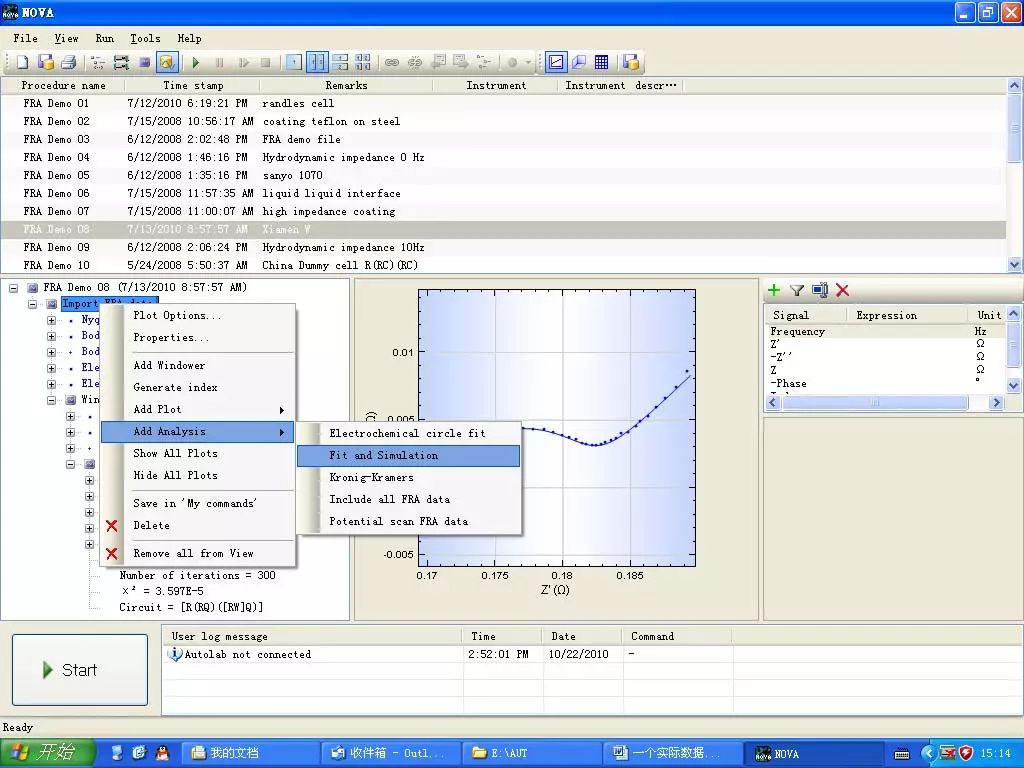The width and height of the screenshot is (1024, 768).
Task: Choose Fit and Simulation analysis
Action: pyautogui.click(x=408, y=455)
